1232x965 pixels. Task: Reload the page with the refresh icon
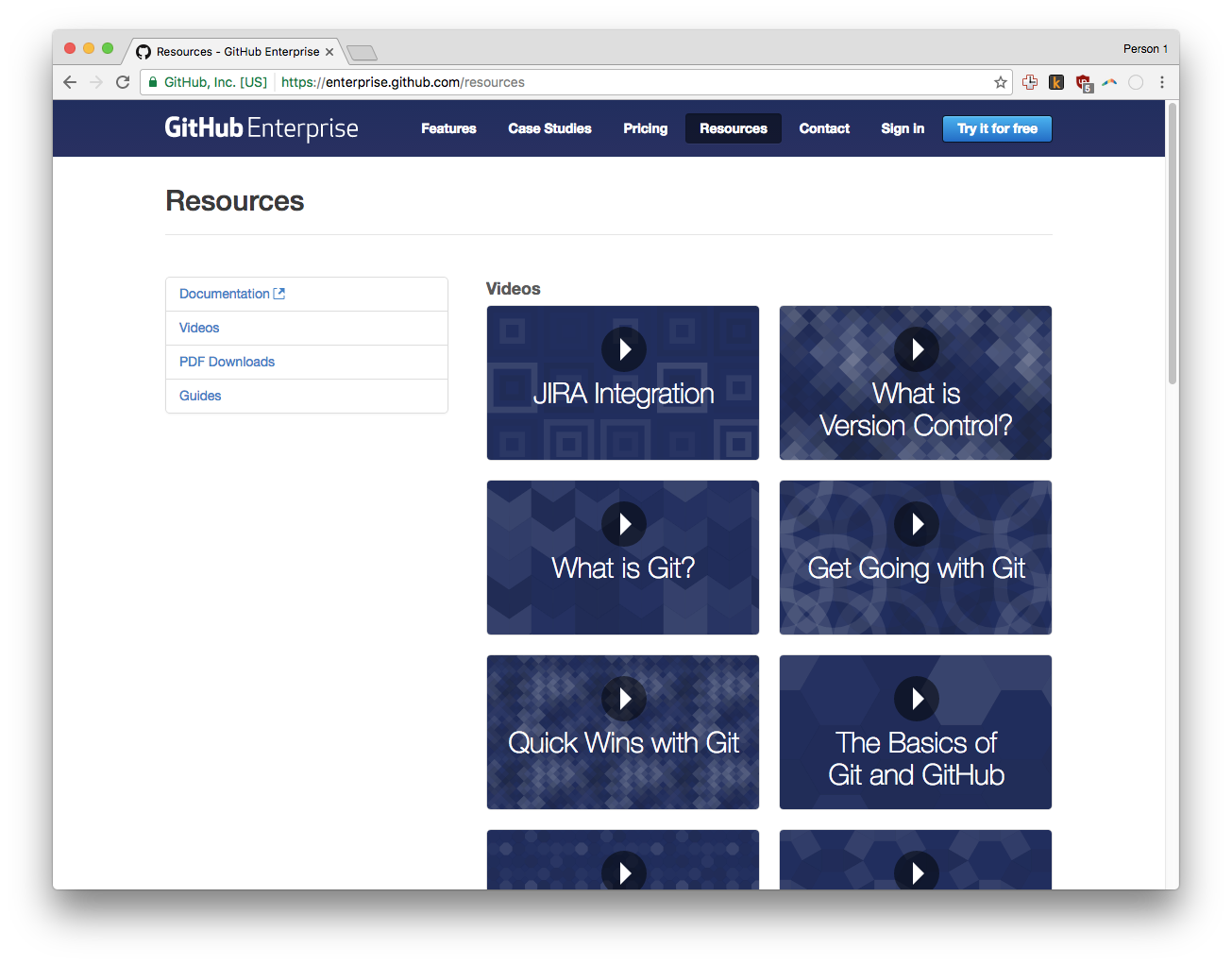123,82
